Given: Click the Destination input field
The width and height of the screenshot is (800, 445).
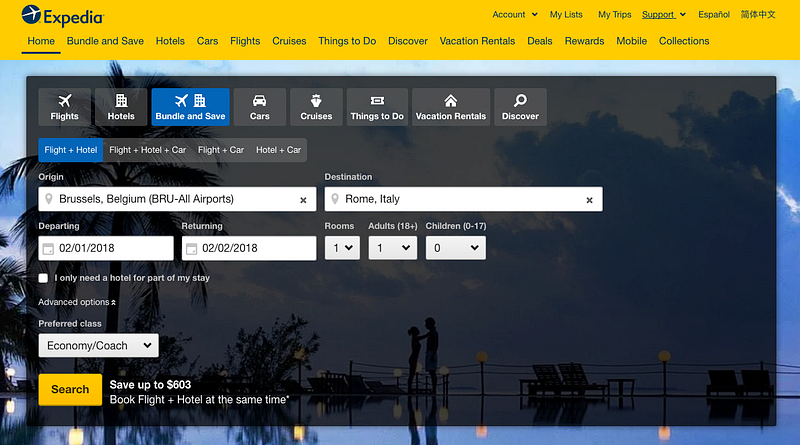Looking at the screenshot, I should (463, 199).
